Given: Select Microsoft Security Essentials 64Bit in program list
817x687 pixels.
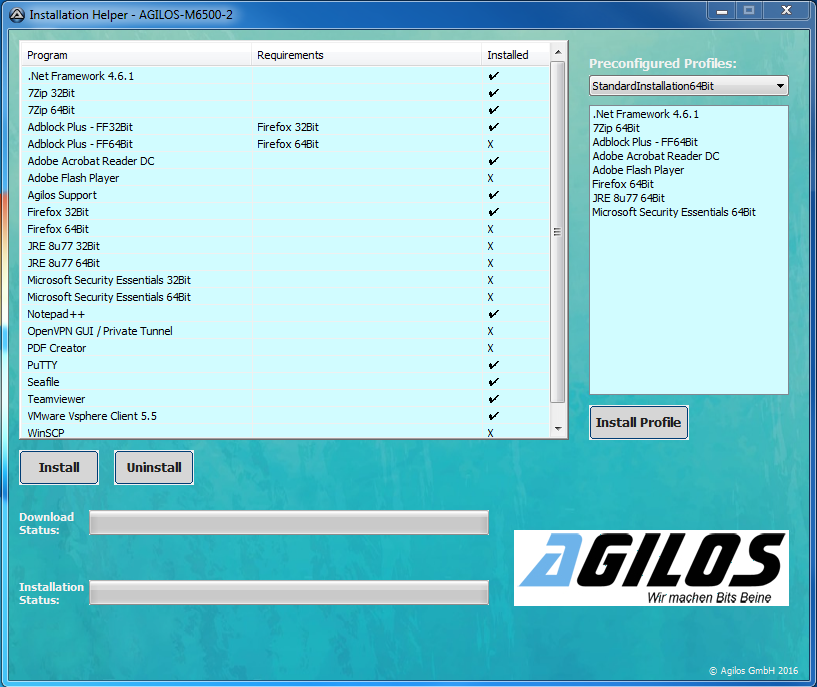Looking at the screenshot, I should point(285,297).
